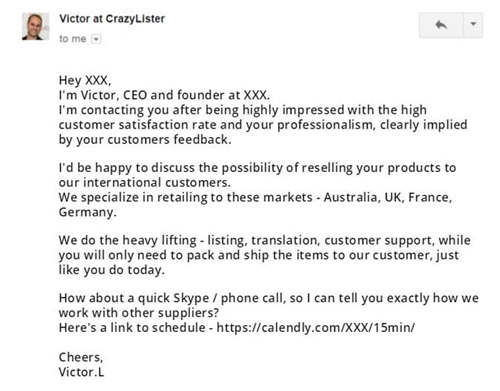Click the word 'Germany.'
The height and width of the screenshot is (391, 500).
point(87,212)
